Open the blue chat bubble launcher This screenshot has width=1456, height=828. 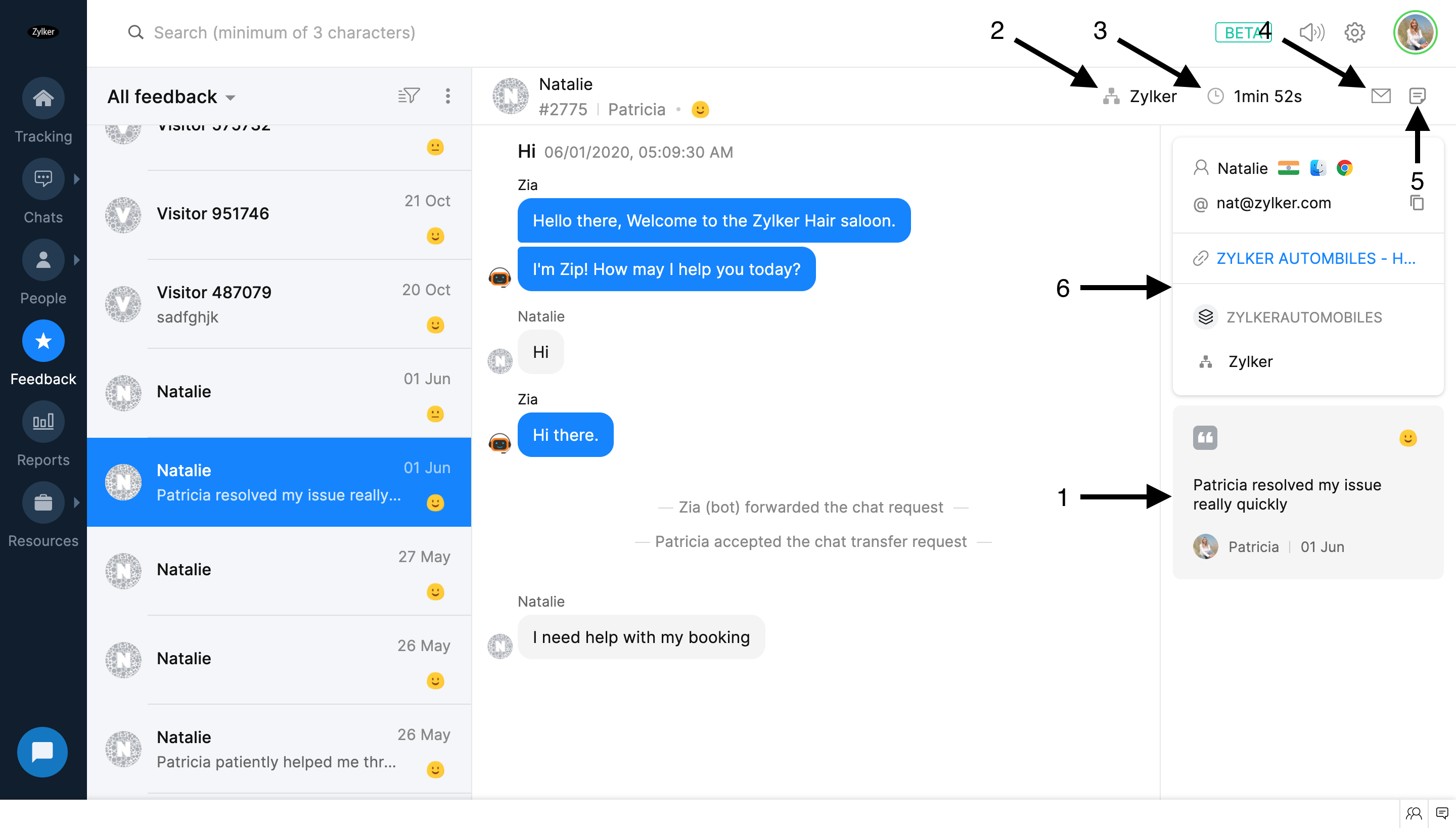coord(42,752)
